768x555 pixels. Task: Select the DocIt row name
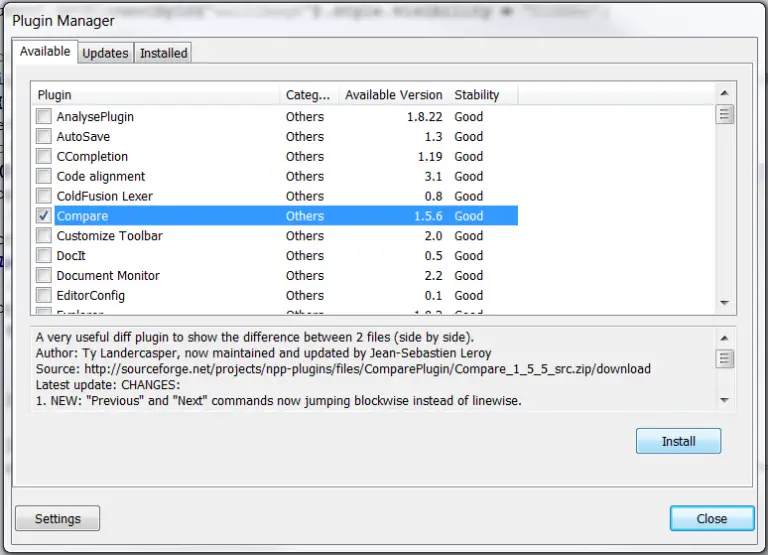(x=71, y=256)
